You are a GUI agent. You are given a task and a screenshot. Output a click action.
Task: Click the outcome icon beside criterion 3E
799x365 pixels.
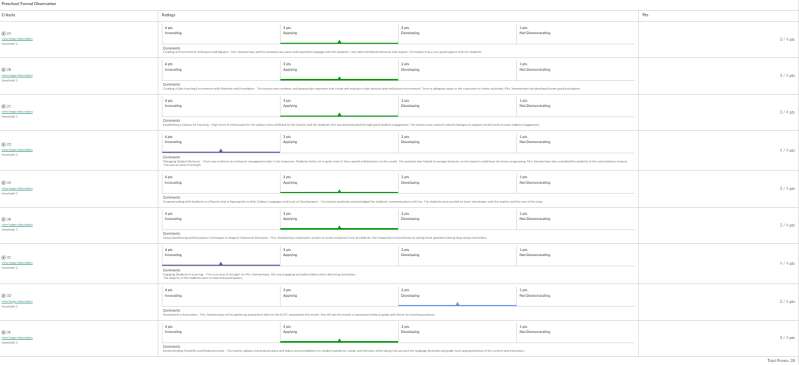(4, 332)
